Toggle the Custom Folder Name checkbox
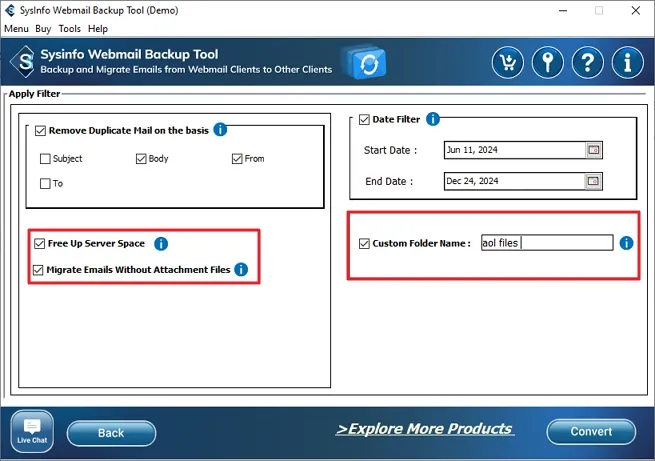 364,243
